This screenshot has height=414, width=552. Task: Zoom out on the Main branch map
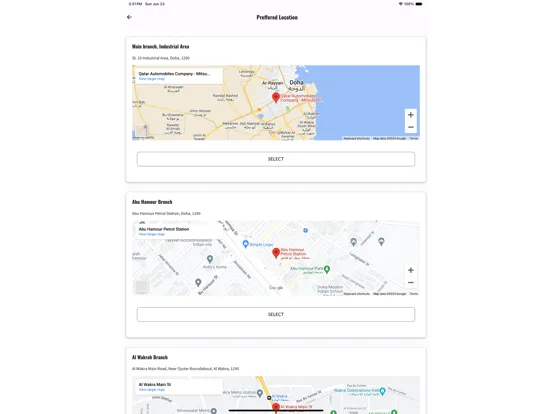point(410,127)
